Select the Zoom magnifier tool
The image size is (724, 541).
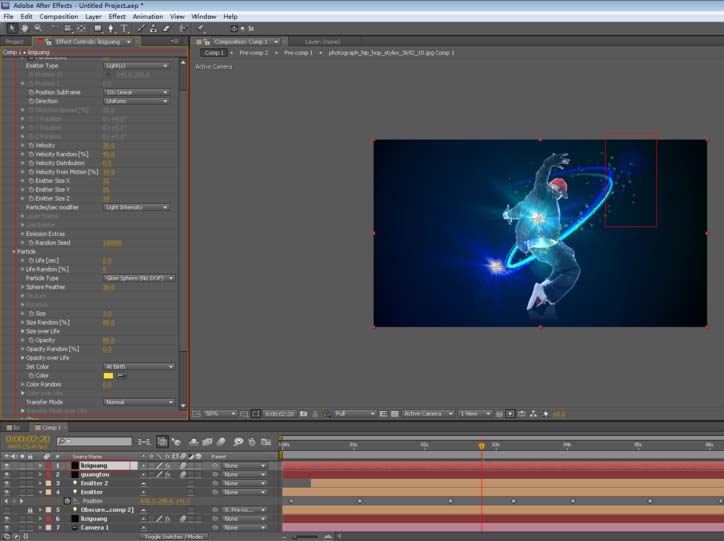point(38,29)
